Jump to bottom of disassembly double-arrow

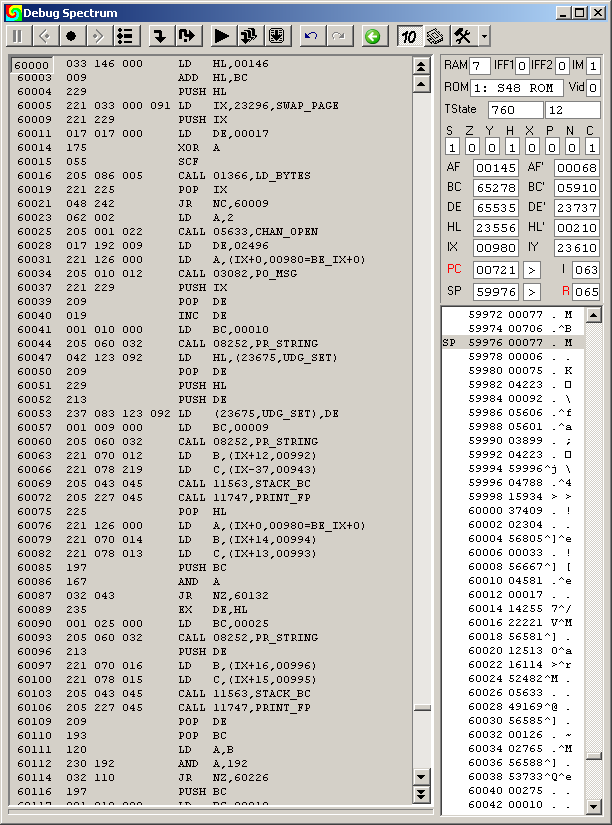pyautogui.click(x=421, y=794)
